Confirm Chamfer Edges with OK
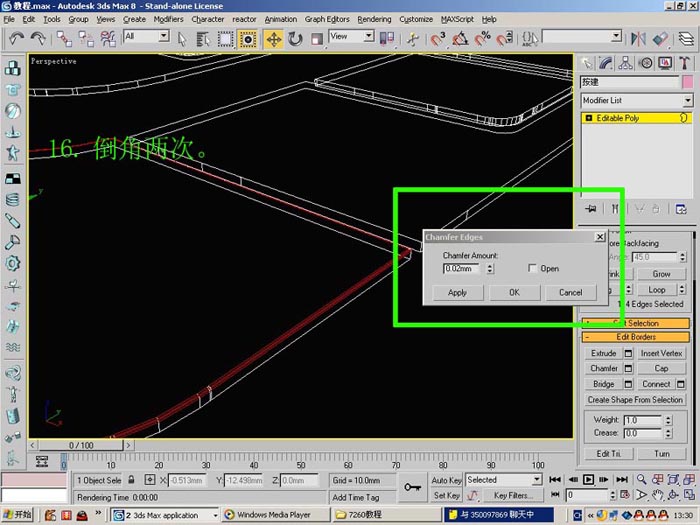The width and height of the screenshot is (700, 525). point(514,293)
